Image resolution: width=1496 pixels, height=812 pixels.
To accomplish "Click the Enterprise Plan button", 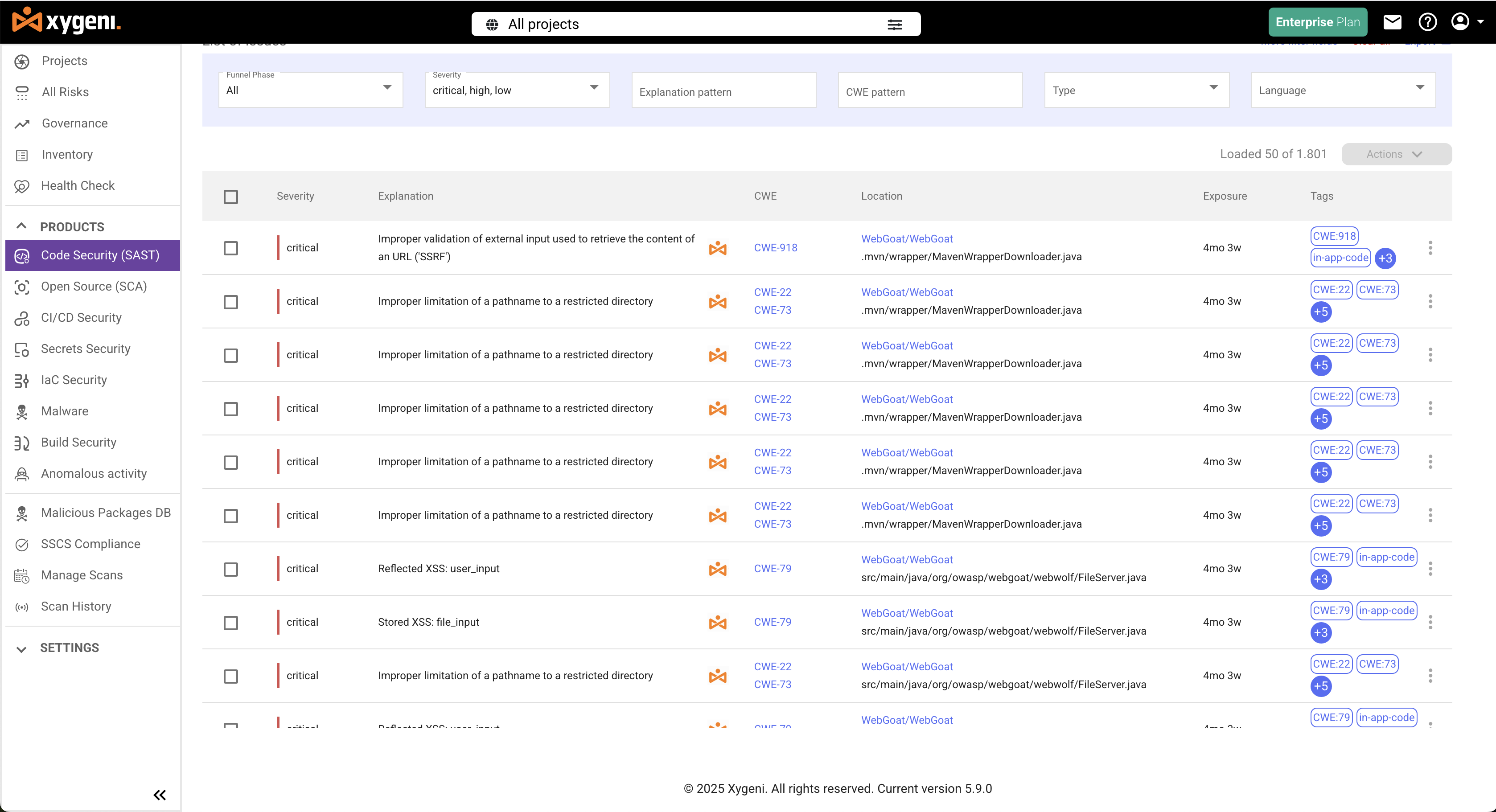I will tap(1317, 22).
